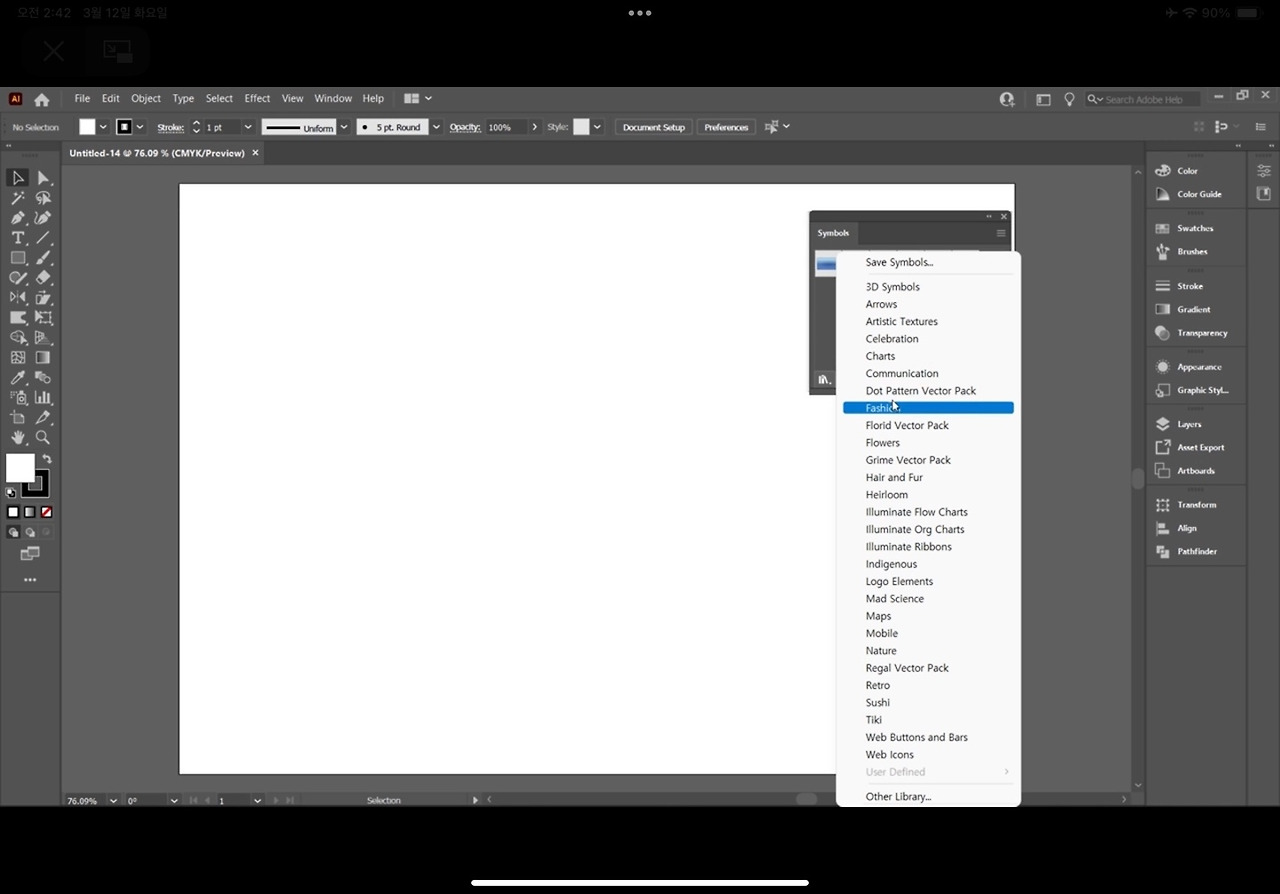The width and height of the screenshot is (1280, 894).
Task: Open the Object menu
Action: point(146,99)
